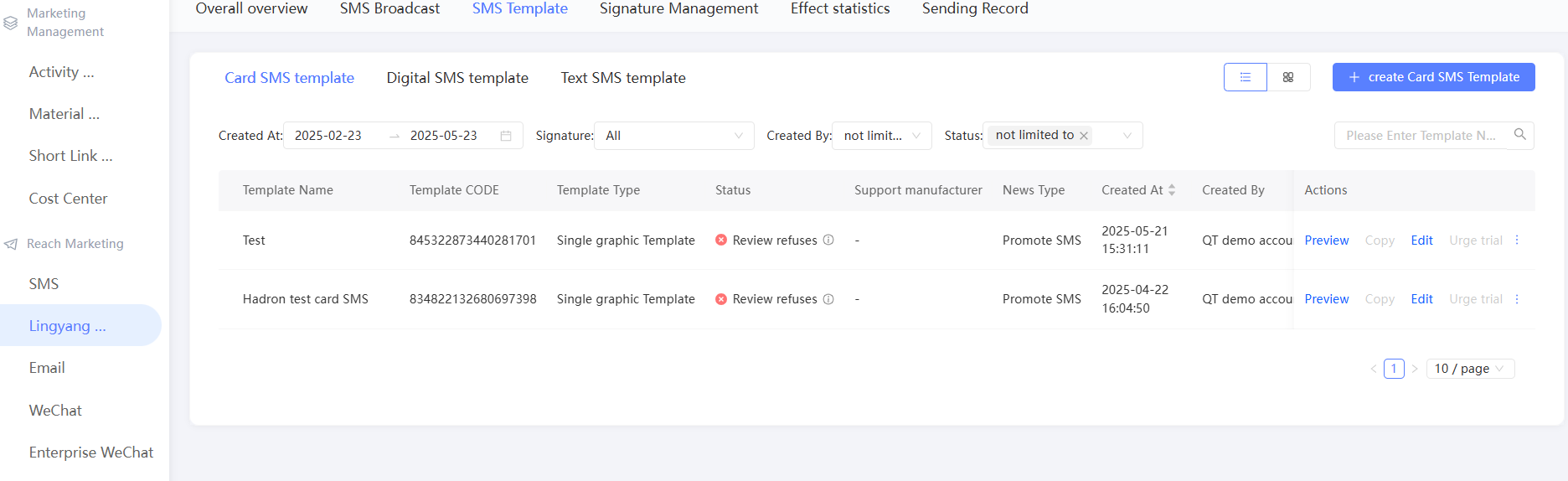Switch to Digital SMS template tab
Viewport: 1568px width, 481px height.
(457, 78)
